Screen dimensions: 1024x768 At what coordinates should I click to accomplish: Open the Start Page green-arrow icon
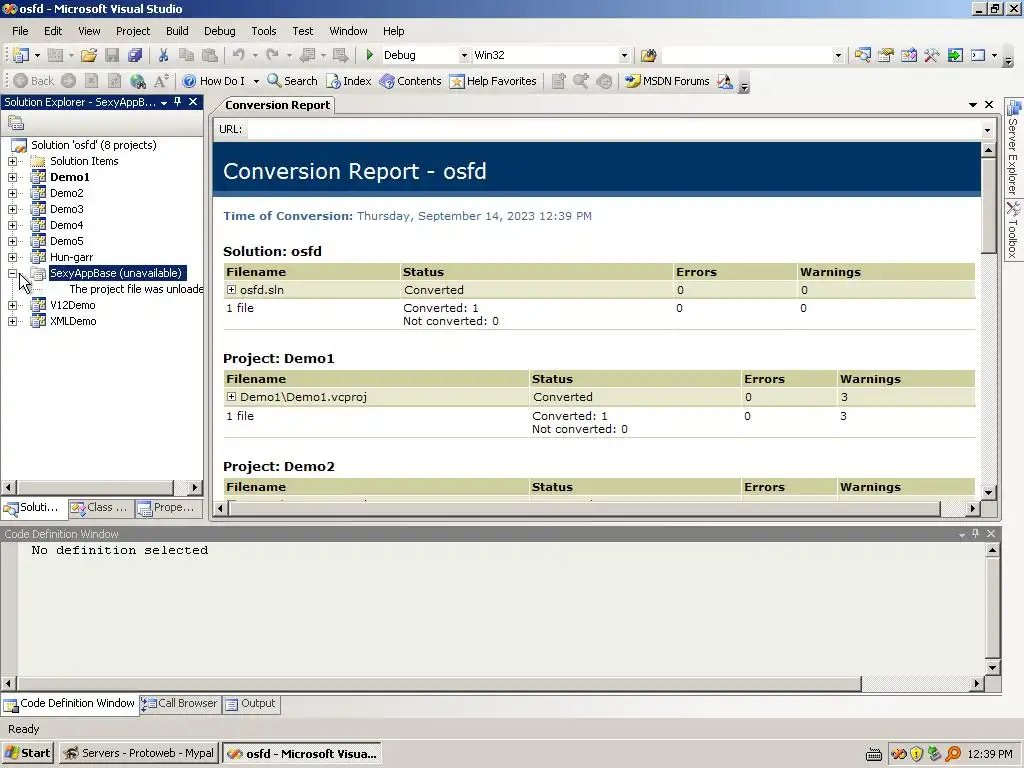click(x=955, y=56)
